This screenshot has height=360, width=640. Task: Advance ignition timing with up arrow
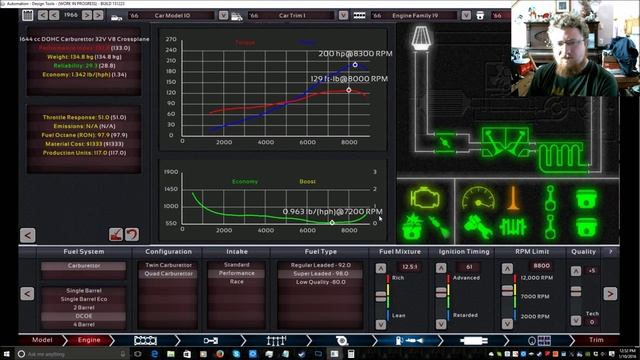click(441, 269)
